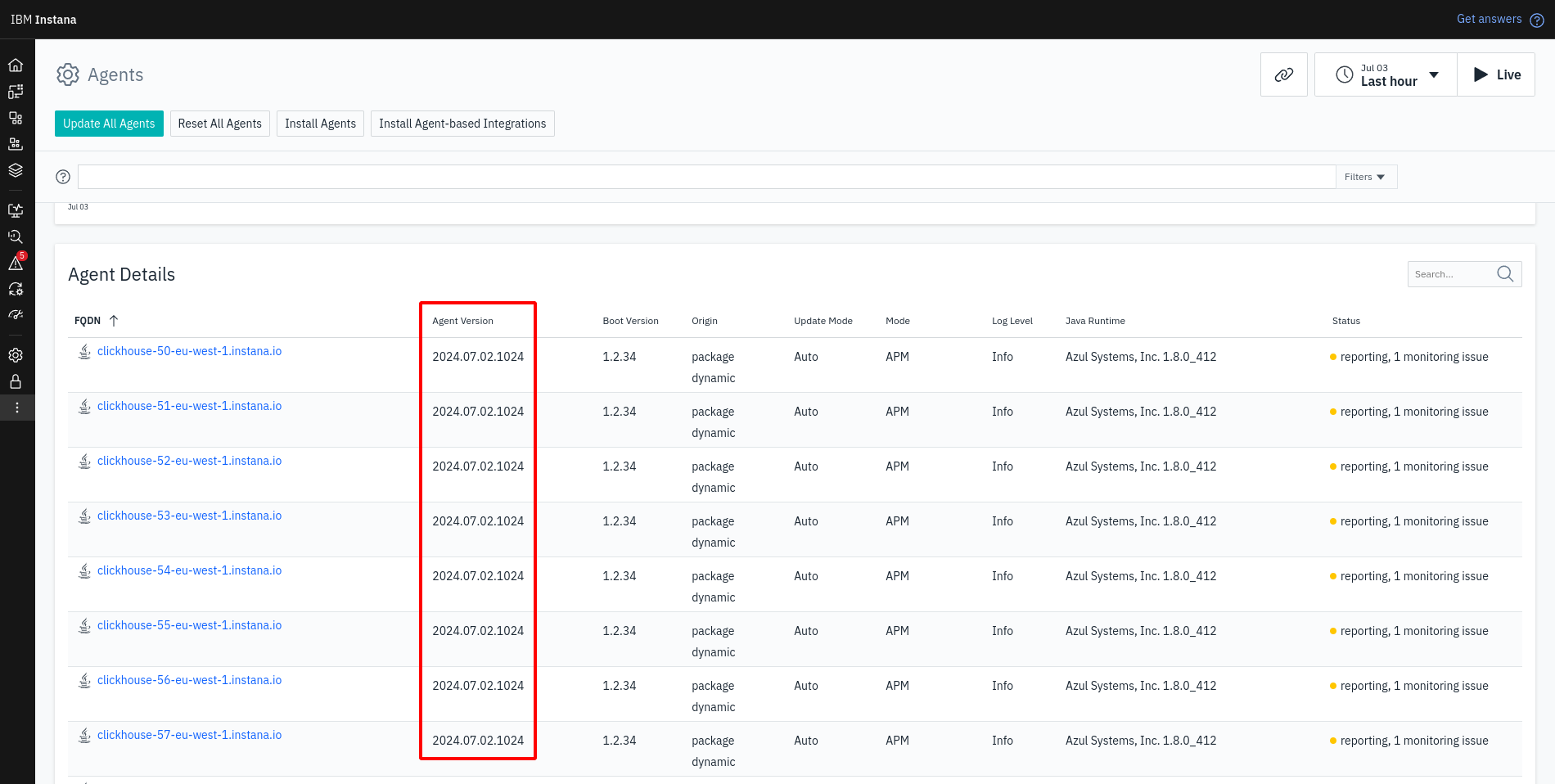Screen dimensions: 1555x784
Task: Open clickhouse-52-eu-west-1.instana.io link
Action: click(x=189, y=461)
